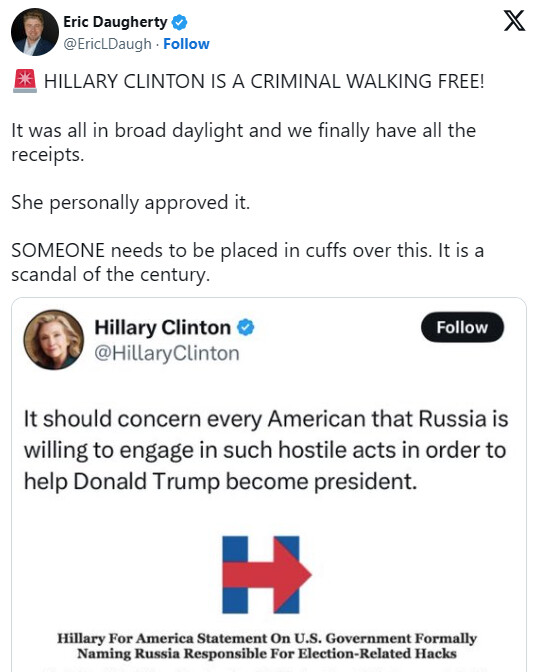
Task: Click the Hillary H arrow campaign logo
Action: [x=267, y=575]
